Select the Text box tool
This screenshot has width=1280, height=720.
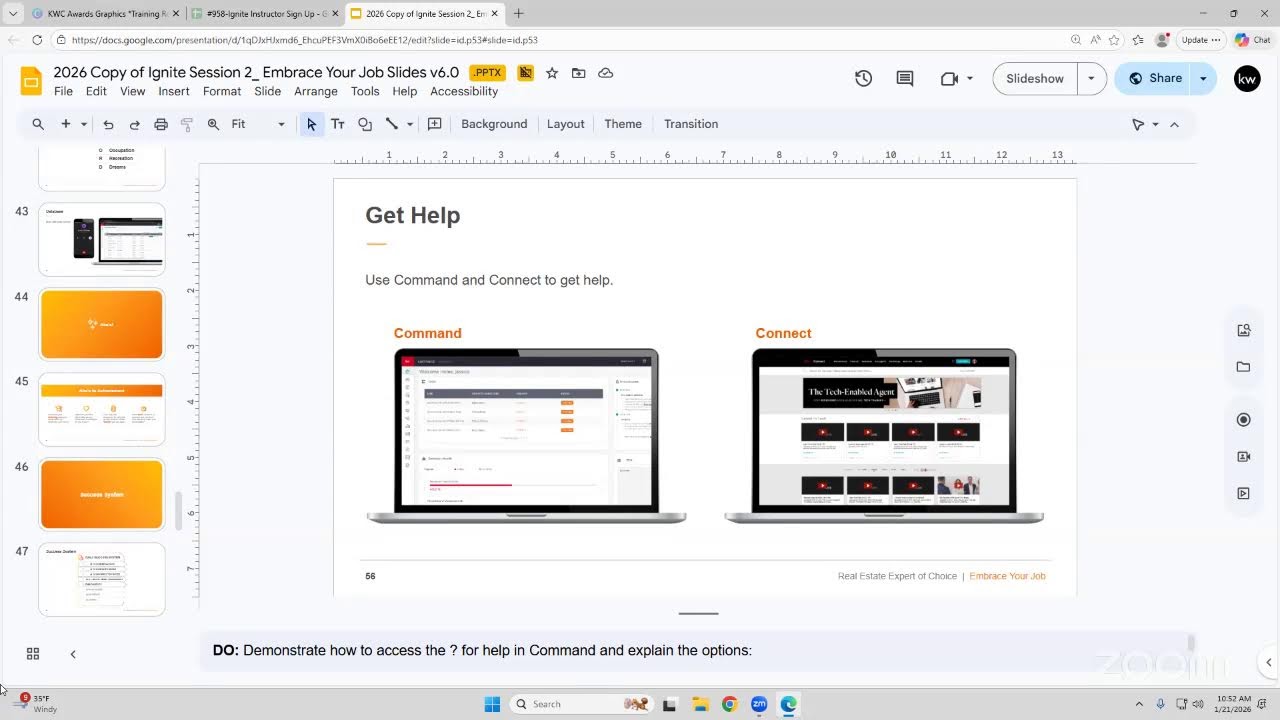[338, 124]
